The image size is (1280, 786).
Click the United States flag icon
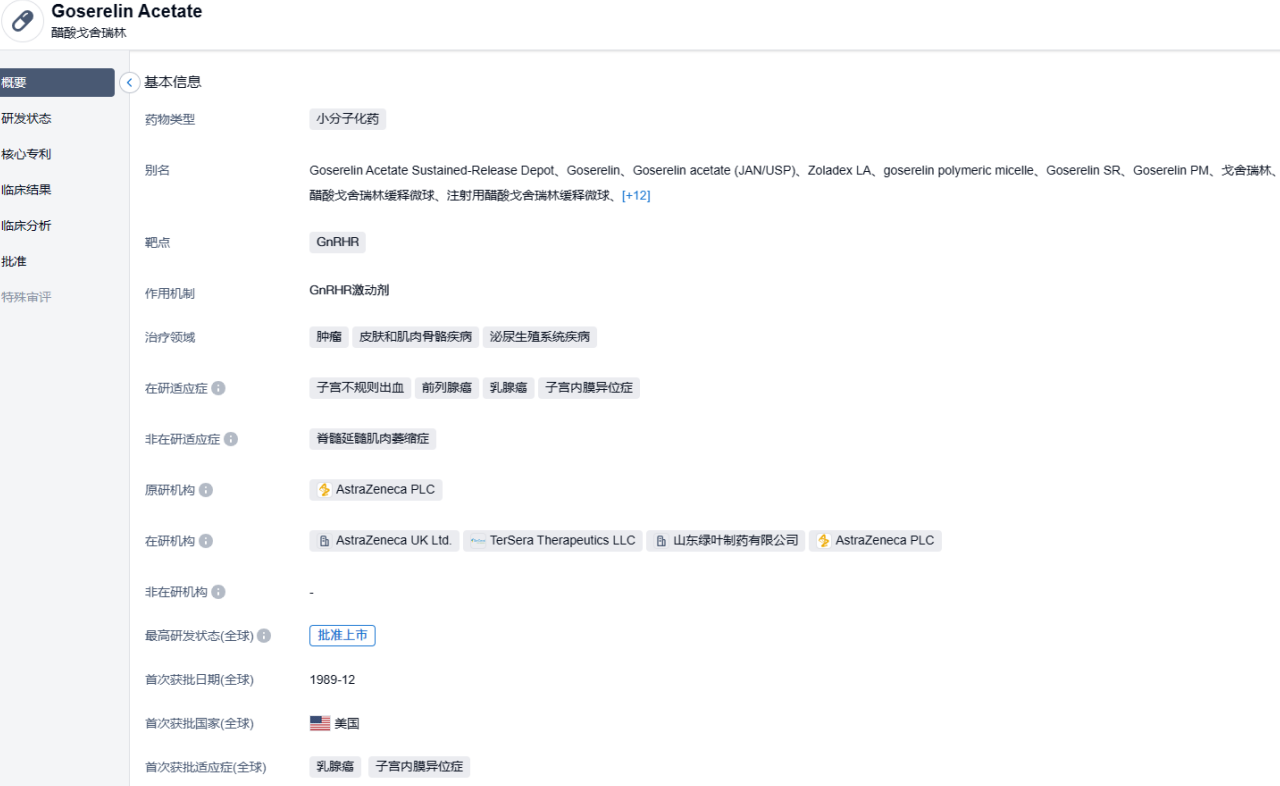click(320, 723)
